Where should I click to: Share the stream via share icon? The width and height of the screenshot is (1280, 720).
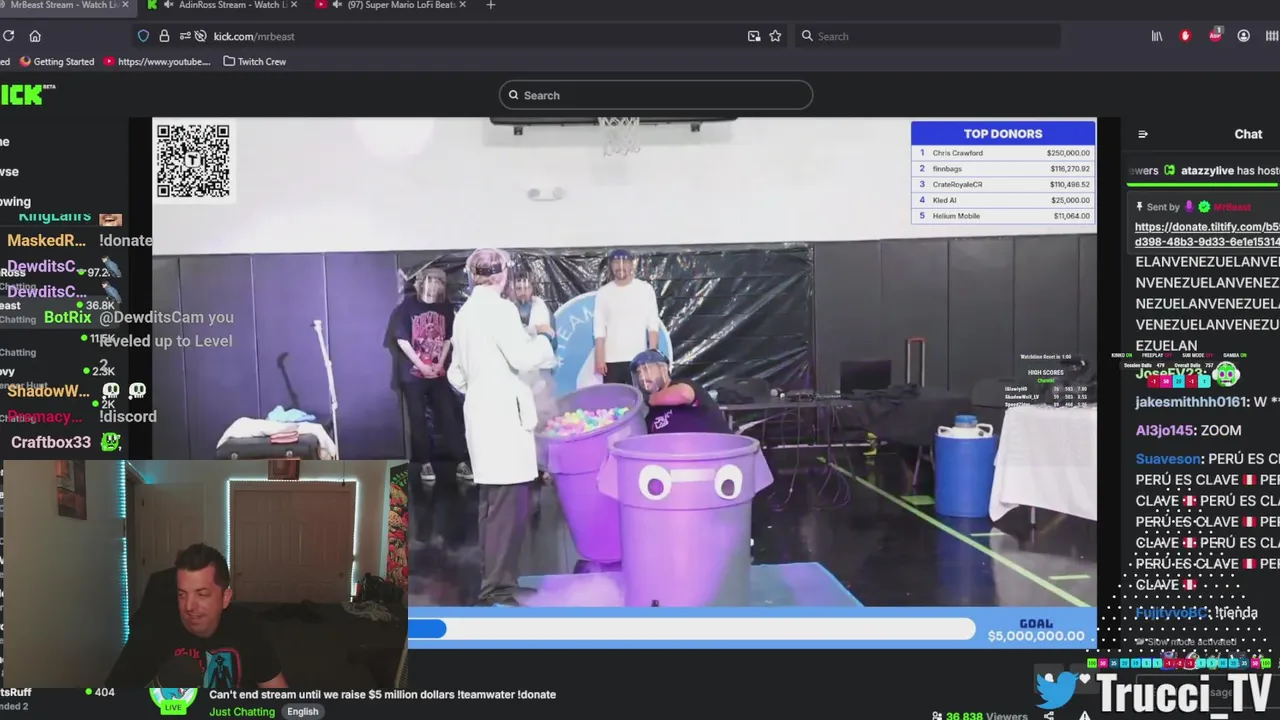pos(1049,715)
